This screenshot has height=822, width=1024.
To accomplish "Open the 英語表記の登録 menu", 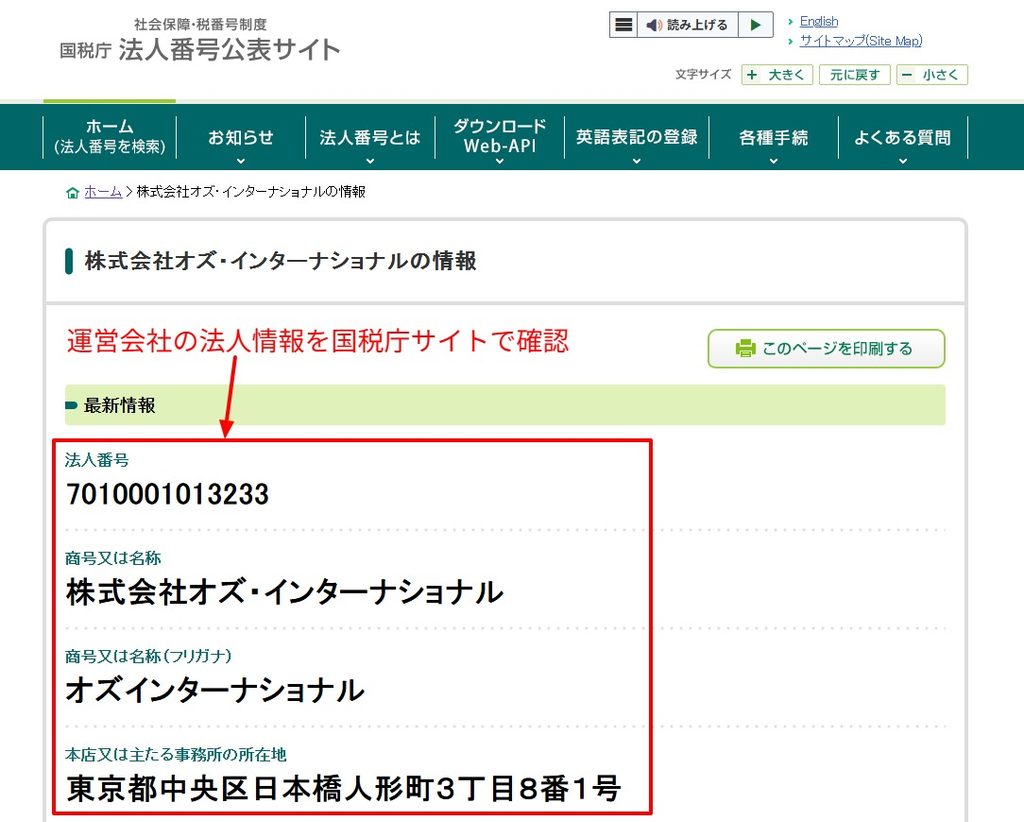I will click(x=637, y=136).
